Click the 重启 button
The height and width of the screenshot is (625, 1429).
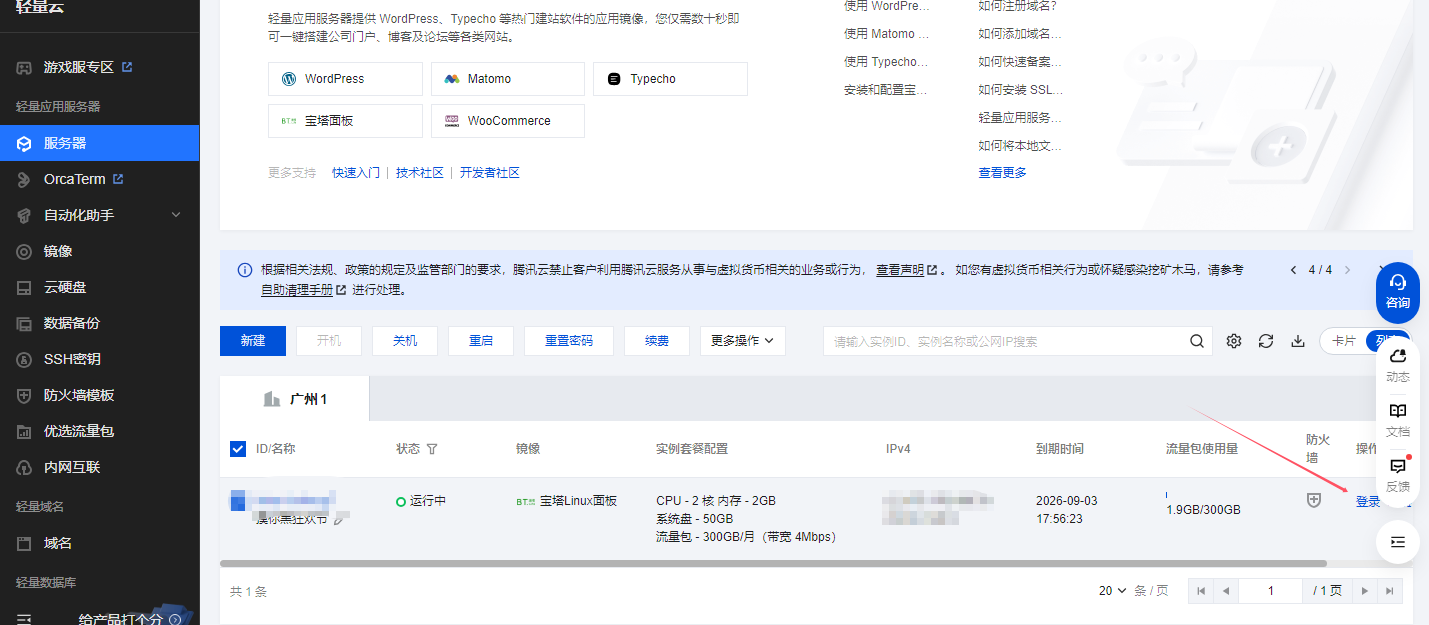(481, 341)
